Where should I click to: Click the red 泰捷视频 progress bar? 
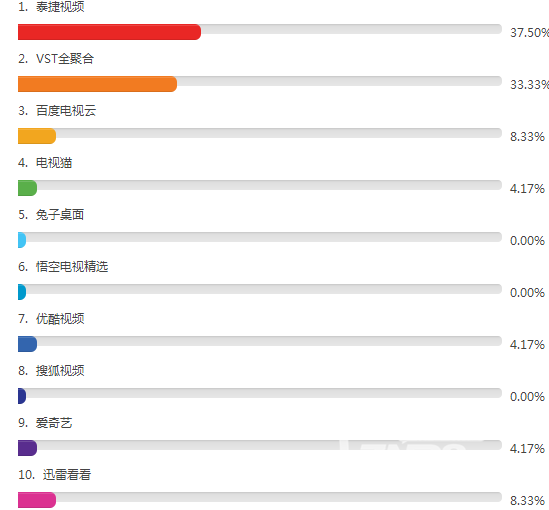(x=109, y=32)
